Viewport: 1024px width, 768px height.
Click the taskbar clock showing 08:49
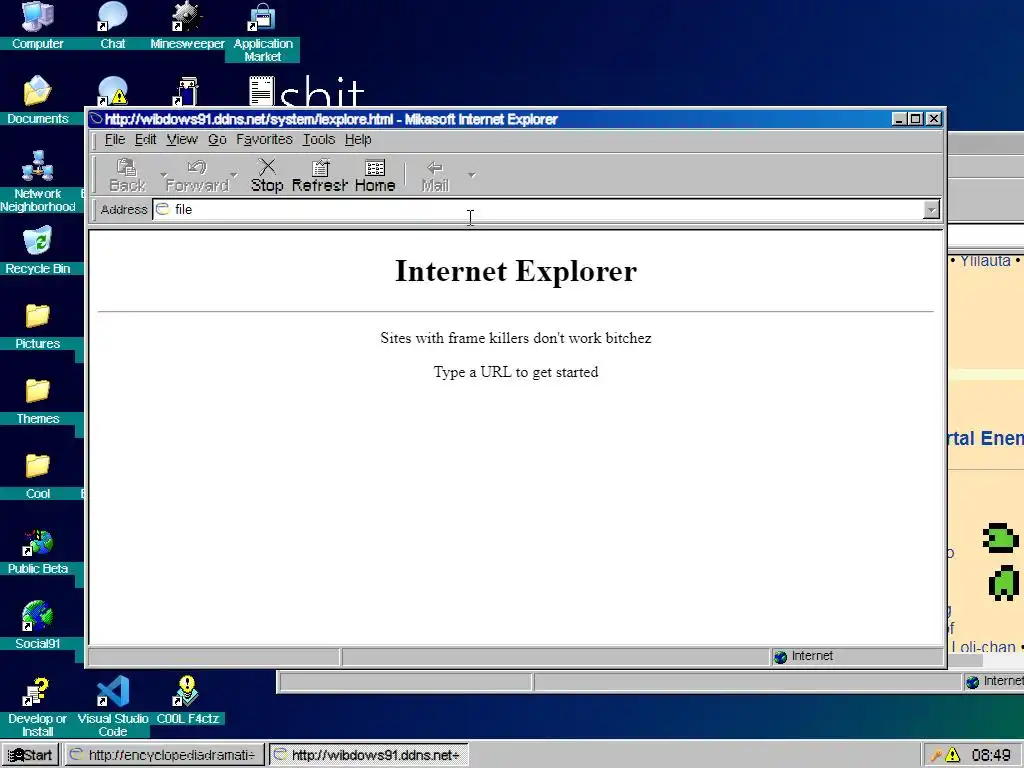pos(991,756)
